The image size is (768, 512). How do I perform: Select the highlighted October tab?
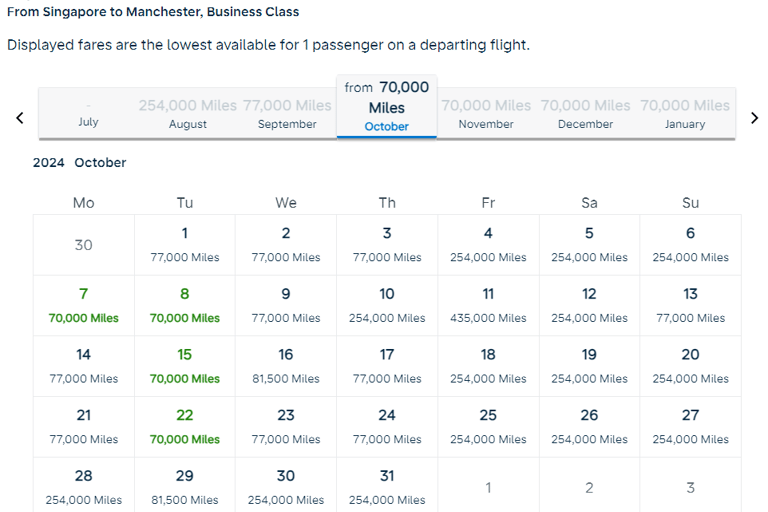click(387, 107)
